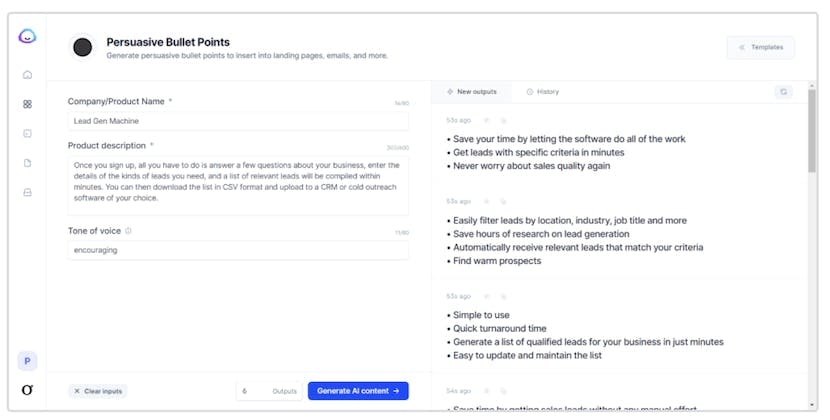Click the copy icon on the first output
Viewport: 830px width, 420px height.
(x=504, y=120)
